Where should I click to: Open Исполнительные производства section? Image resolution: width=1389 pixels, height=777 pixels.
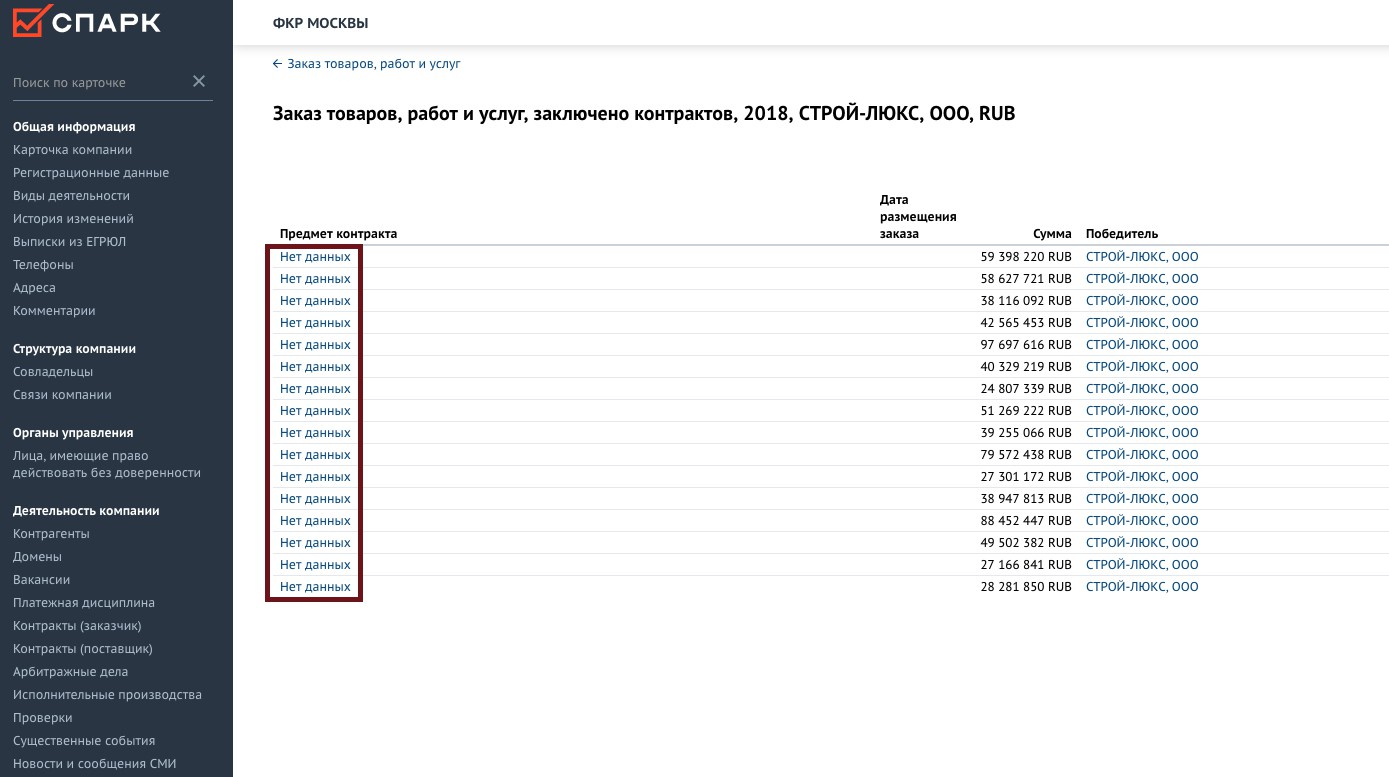coord(107,695)
